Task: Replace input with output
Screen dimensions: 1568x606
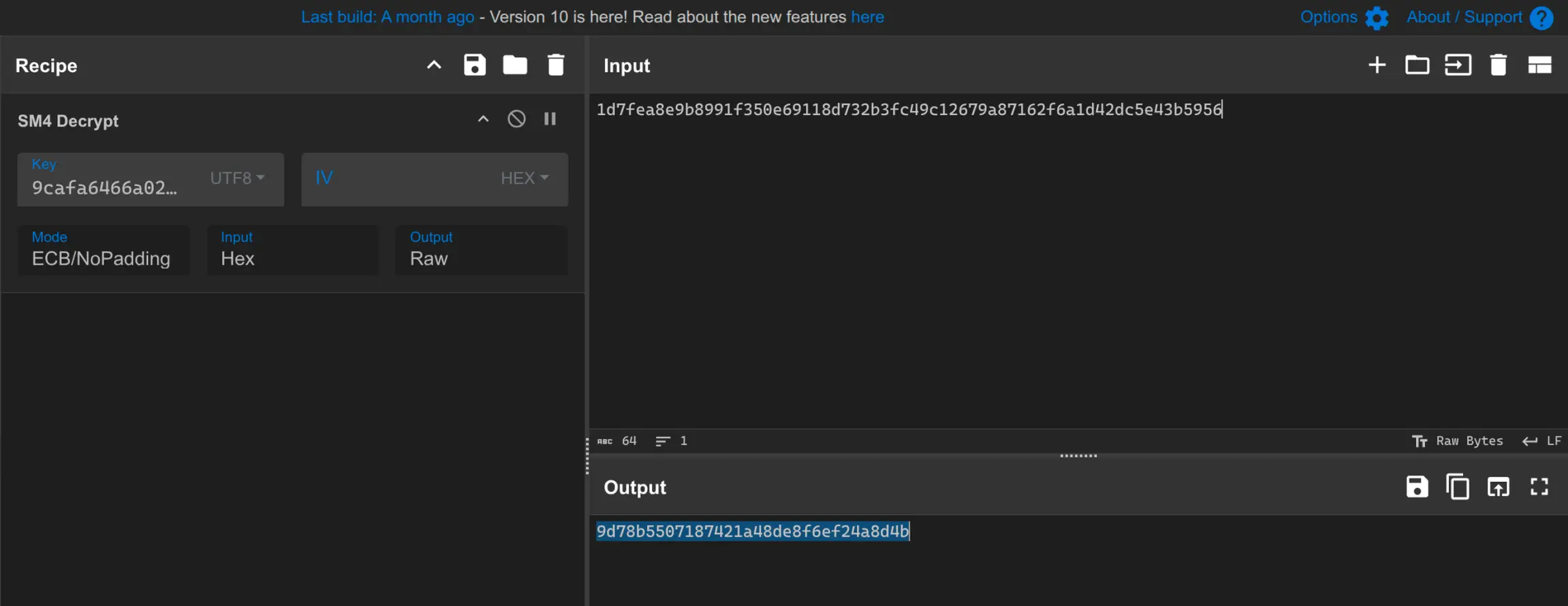Action: pos(1498,487)
